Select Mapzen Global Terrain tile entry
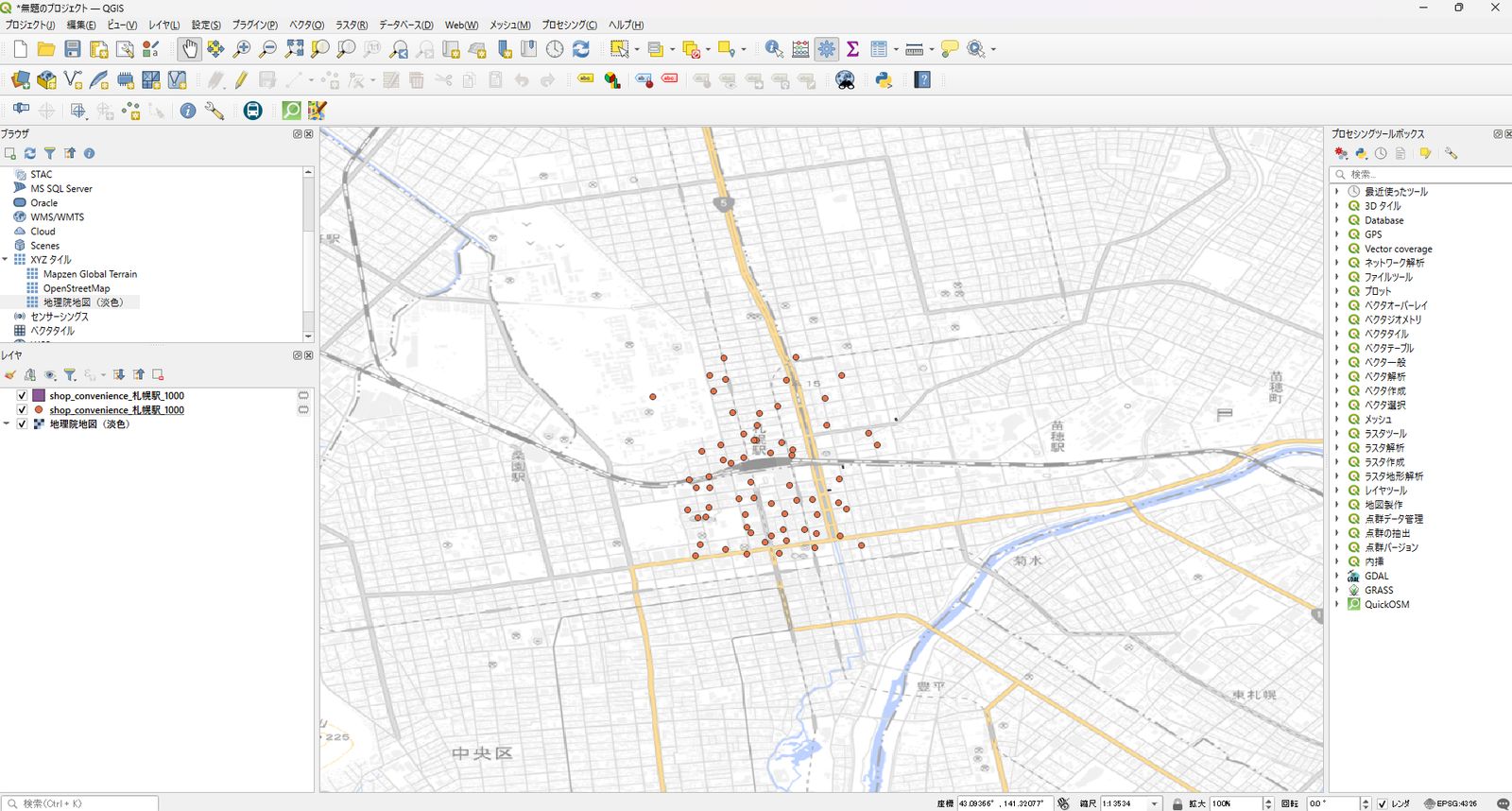Screen dimensions: 1512x811 click(90, 274)
